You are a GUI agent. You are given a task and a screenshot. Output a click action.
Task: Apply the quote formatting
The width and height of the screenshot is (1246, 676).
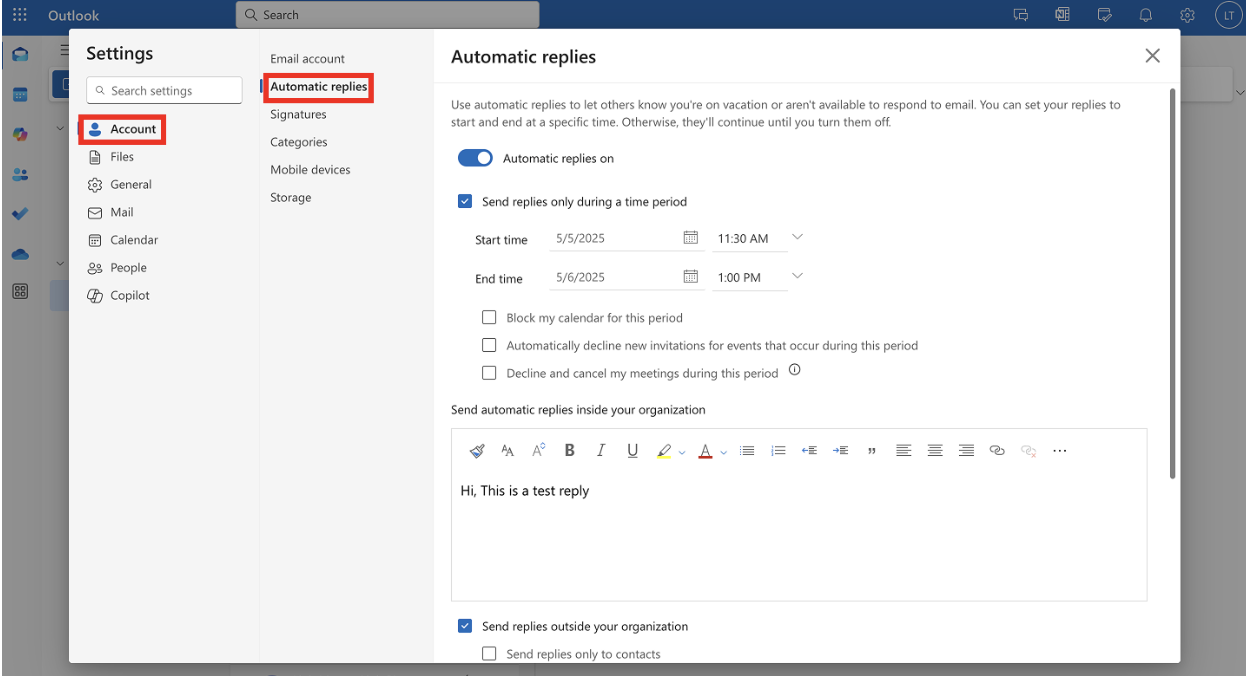click(x=872, y=451)
